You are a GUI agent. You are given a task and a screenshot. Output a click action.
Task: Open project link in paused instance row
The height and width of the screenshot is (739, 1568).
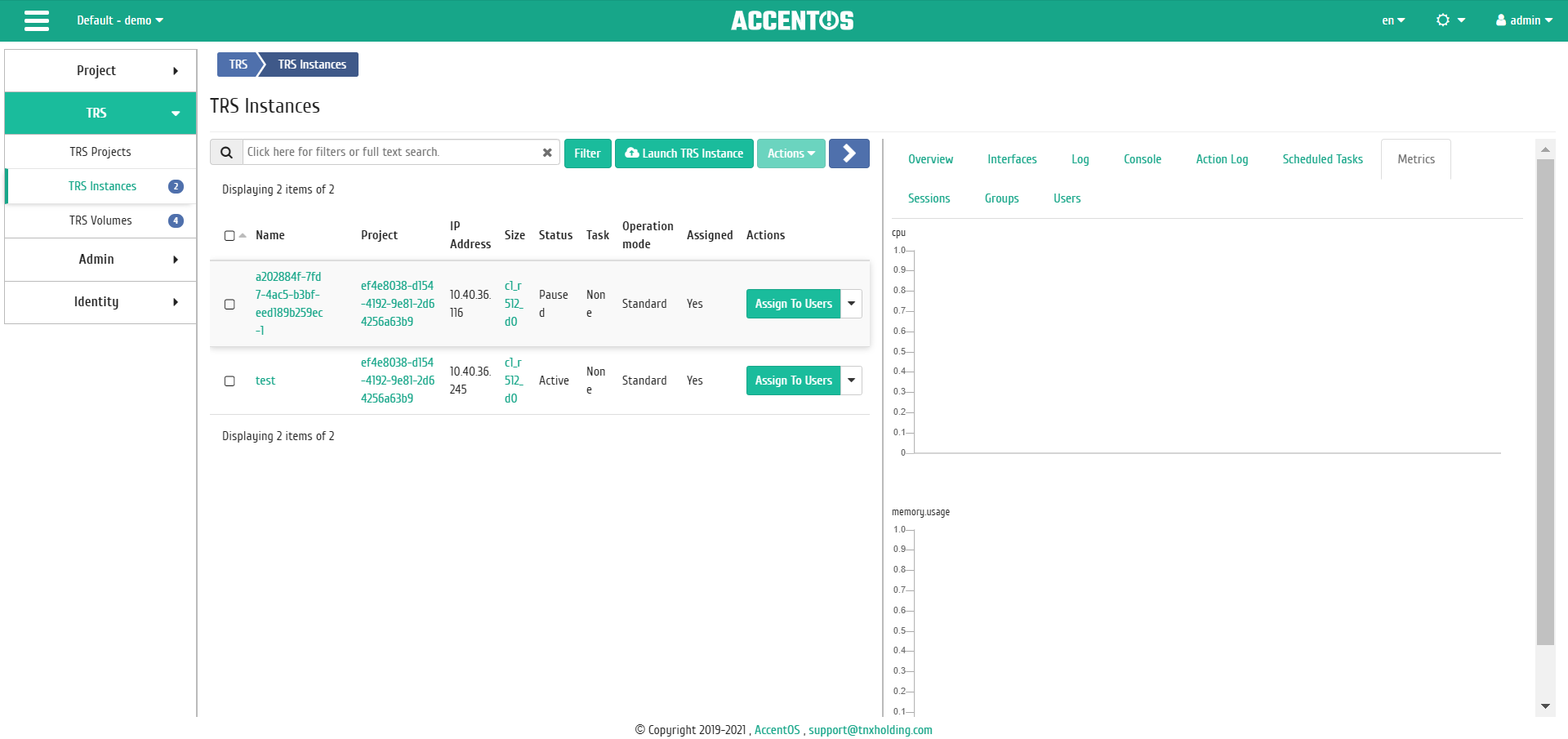pos(398,304)
